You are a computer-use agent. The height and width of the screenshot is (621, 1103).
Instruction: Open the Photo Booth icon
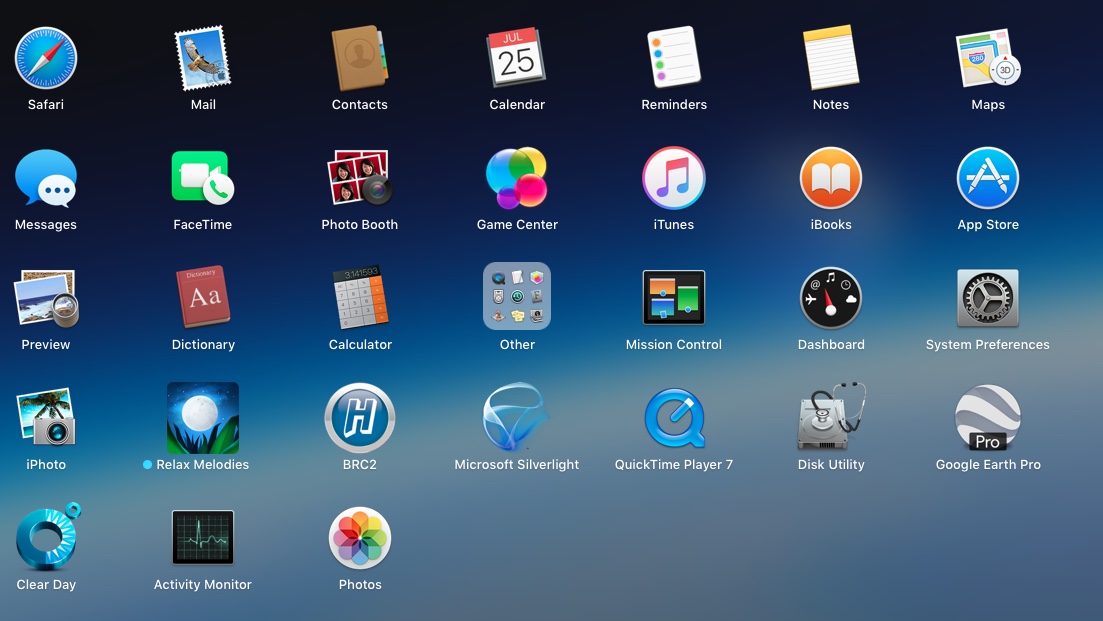[359, 178]
